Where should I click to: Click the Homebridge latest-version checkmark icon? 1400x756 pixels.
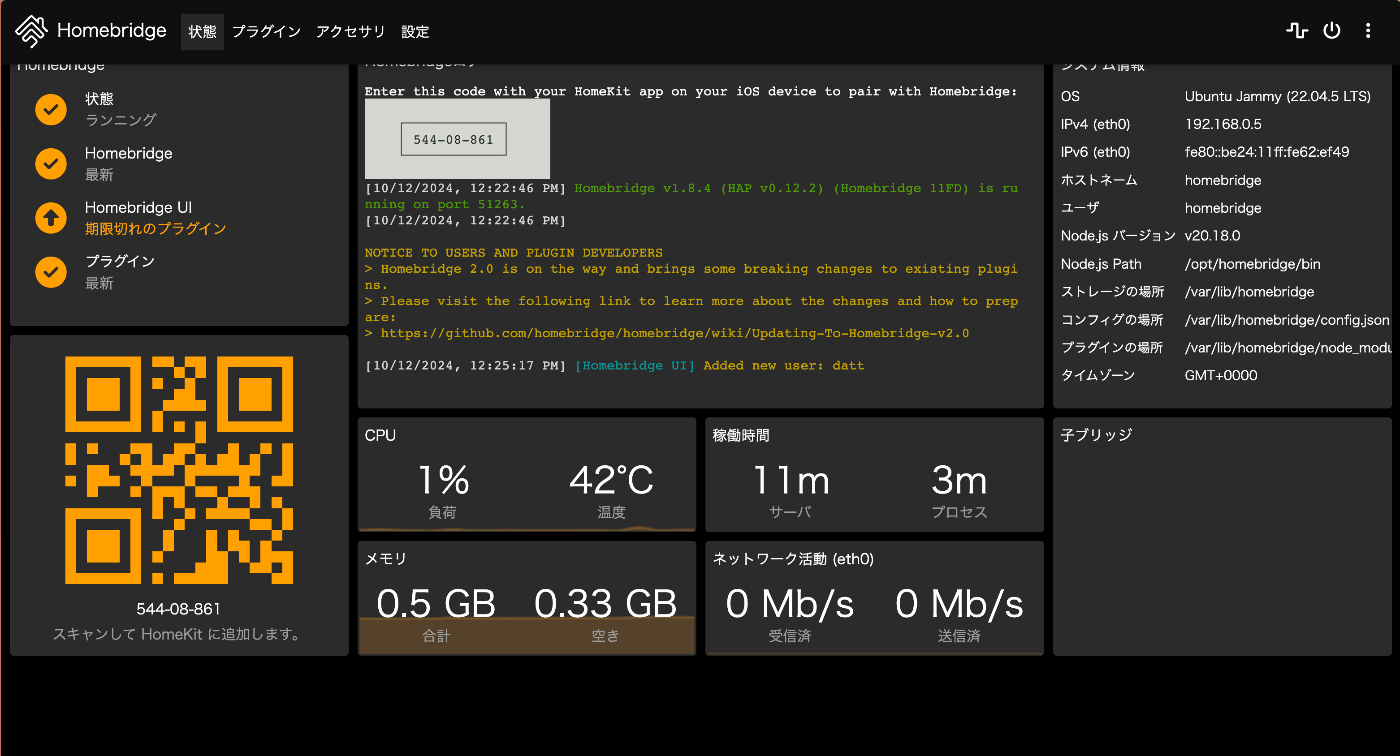[x=51, y=163]
